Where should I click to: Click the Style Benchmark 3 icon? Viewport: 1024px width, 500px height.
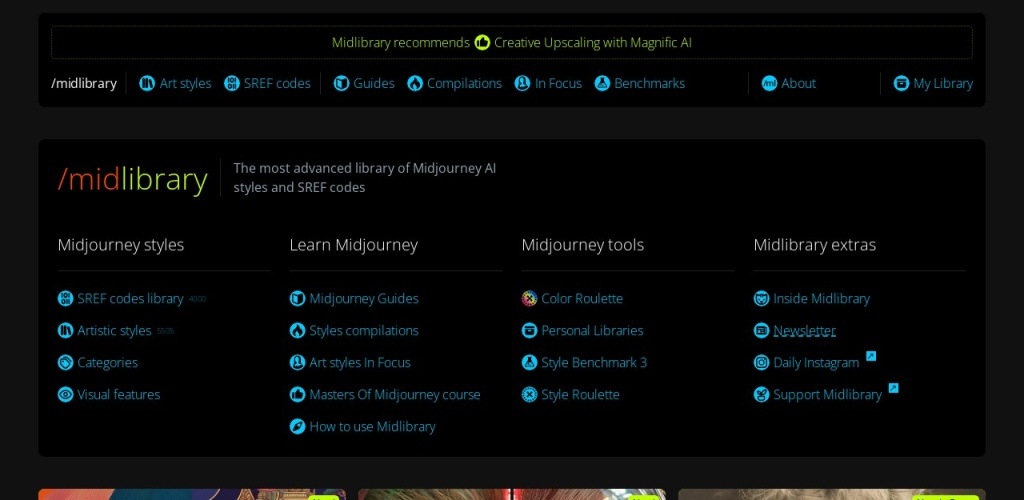point(530,363)
